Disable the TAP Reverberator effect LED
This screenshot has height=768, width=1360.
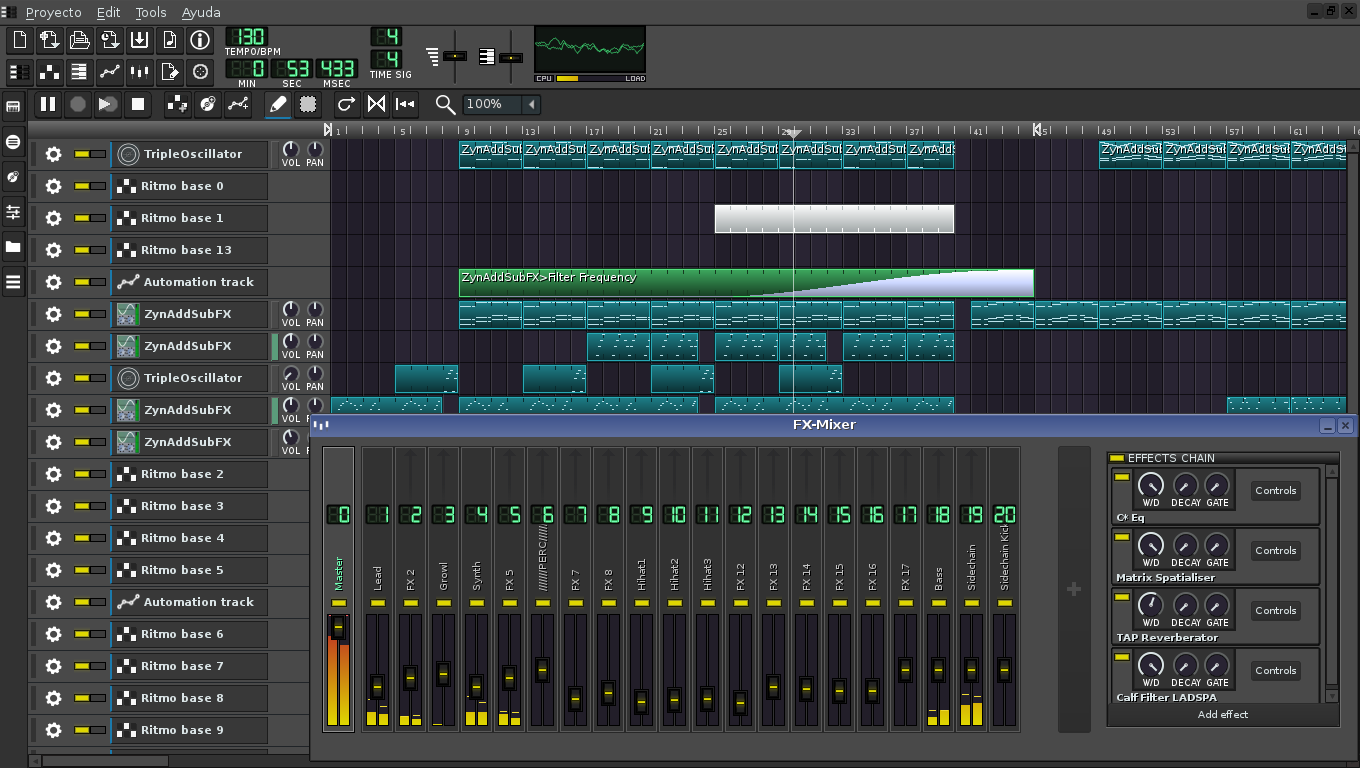click(1122, 596)
